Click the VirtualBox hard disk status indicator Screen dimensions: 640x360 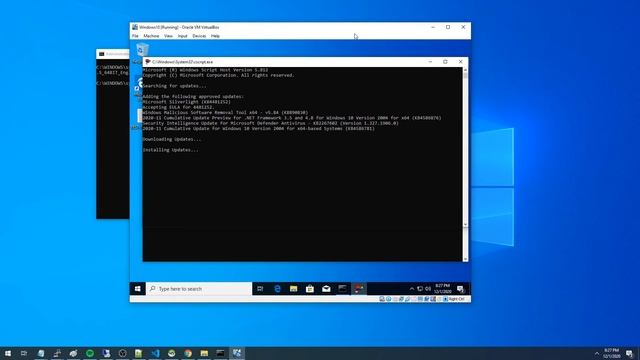coord(382,299)
